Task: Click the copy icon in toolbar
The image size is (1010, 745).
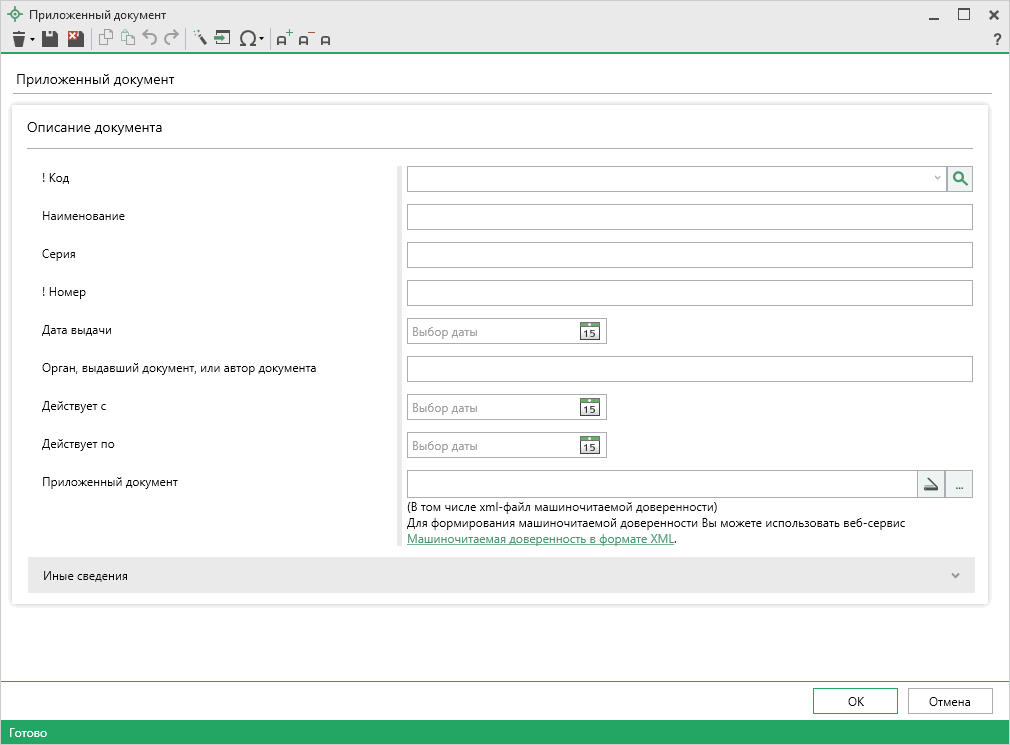Action: [x=106, y=39]
